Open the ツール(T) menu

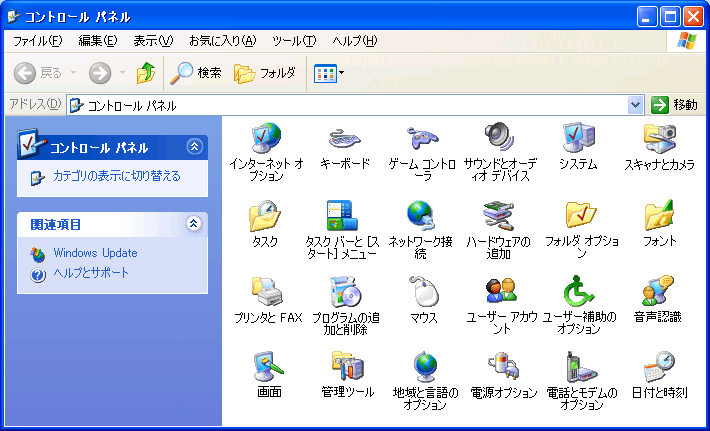tap(294, 41)
